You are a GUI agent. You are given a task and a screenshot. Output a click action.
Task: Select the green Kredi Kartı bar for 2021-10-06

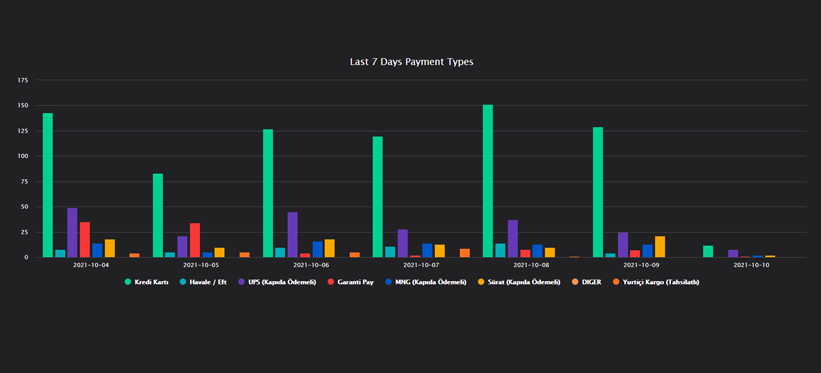click(x=268, y=193)
